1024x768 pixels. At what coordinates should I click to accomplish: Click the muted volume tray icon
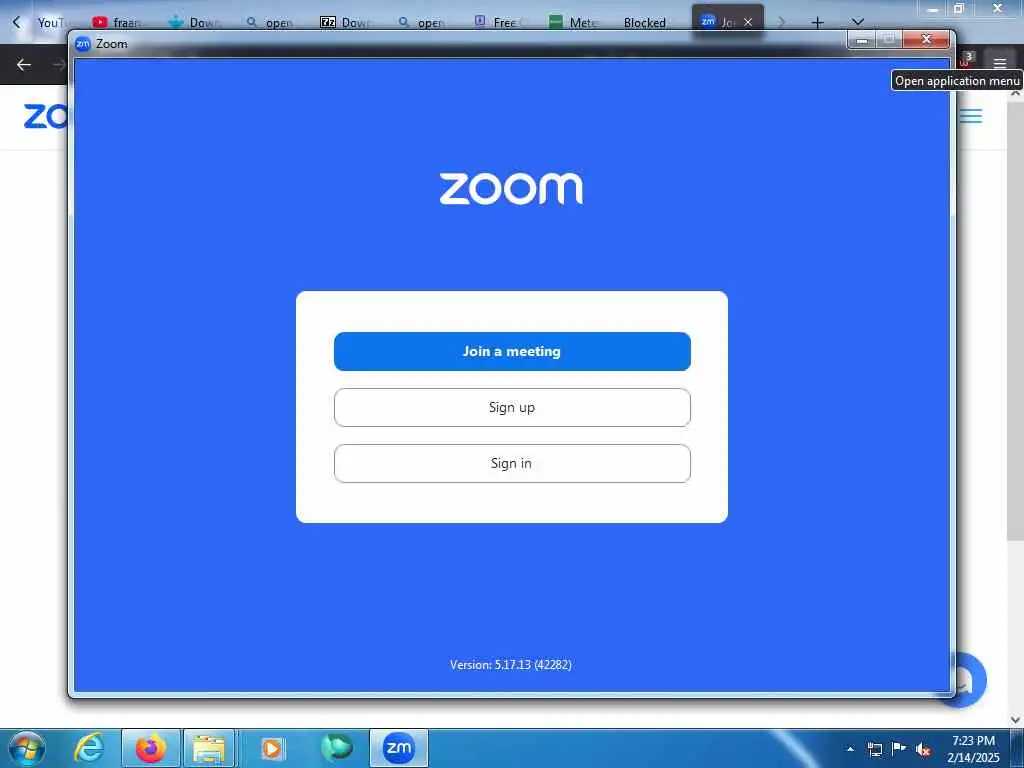click(923, 750)
